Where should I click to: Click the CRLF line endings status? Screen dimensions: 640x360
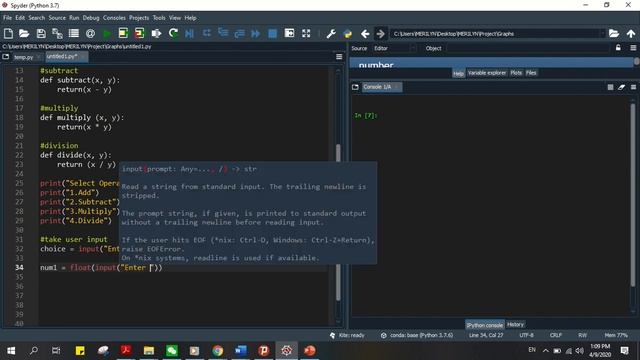556,336
